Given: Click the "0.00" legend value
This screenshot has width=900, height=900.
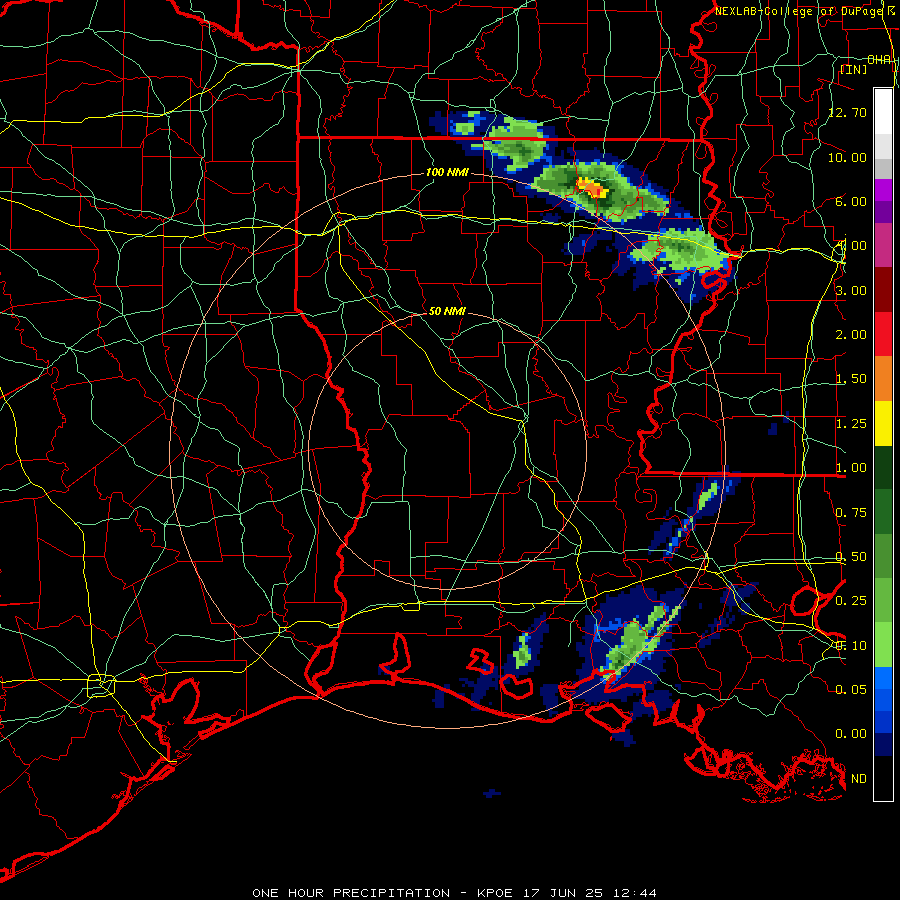Looking at the screenshot, I should coord(851,734).
